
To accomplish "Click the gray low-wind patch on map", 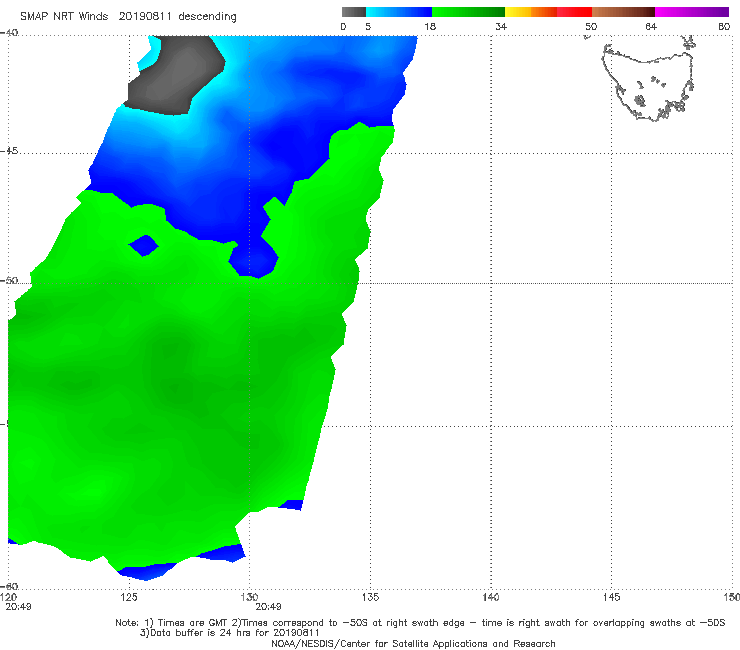I will pos(175,75).
